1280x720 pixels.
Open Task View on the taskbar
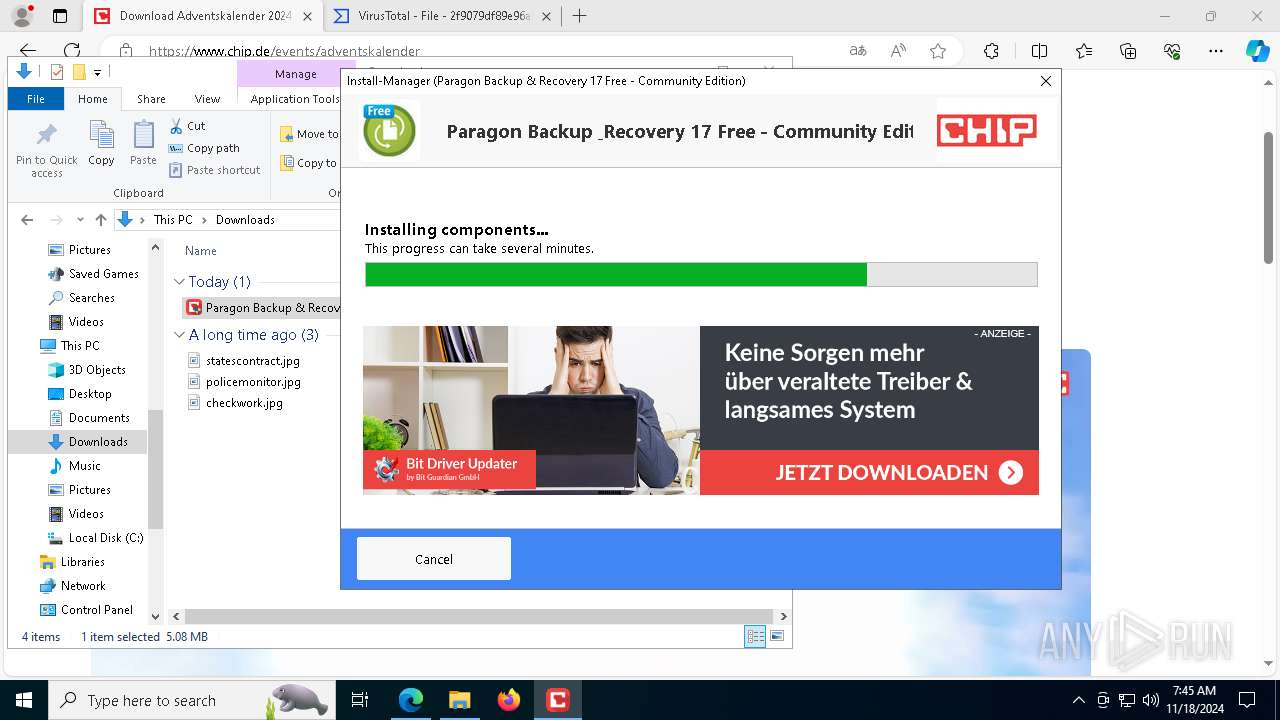(x=360, y=700)
